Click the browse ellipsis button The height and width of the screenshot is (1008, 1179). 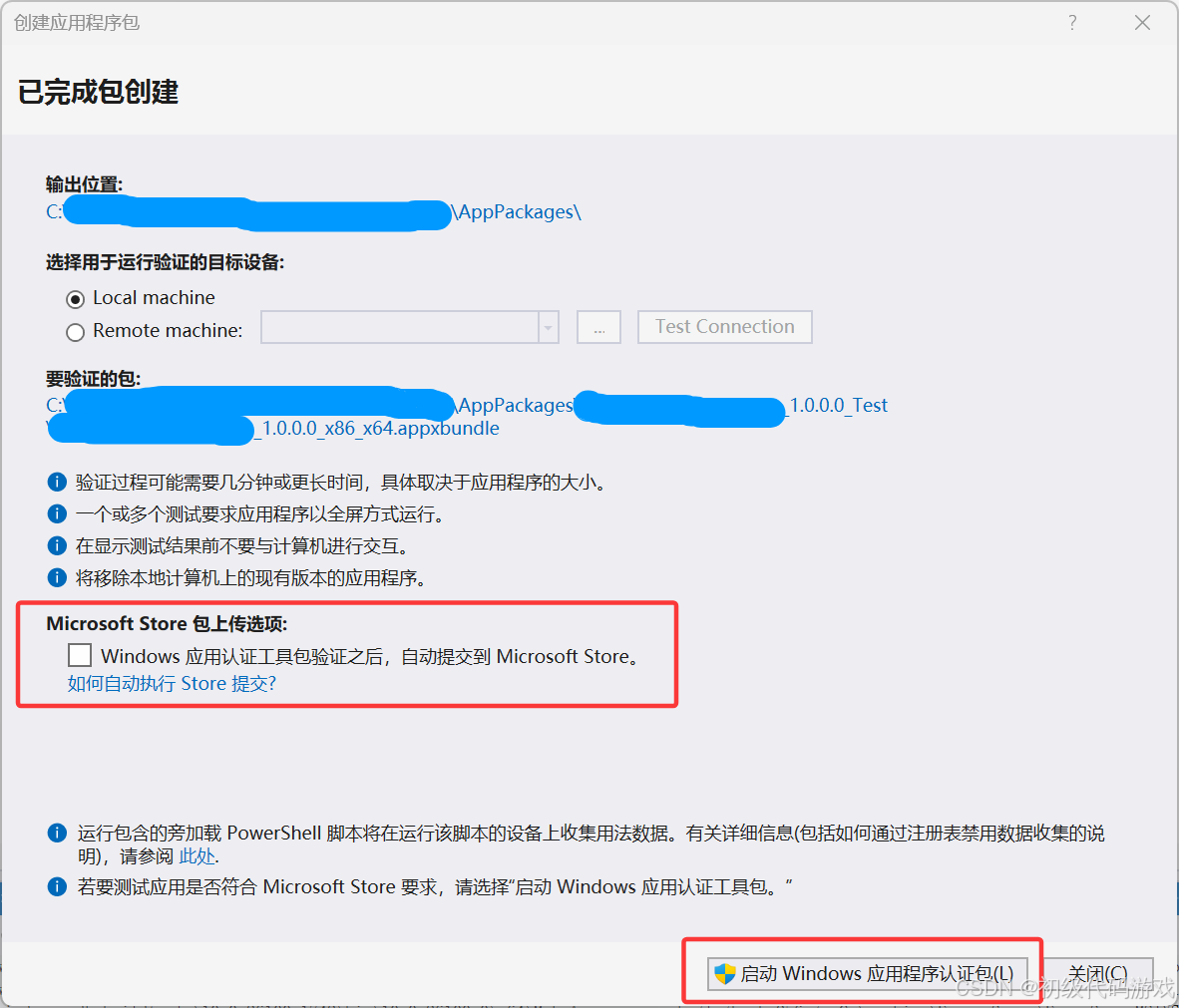598,328
